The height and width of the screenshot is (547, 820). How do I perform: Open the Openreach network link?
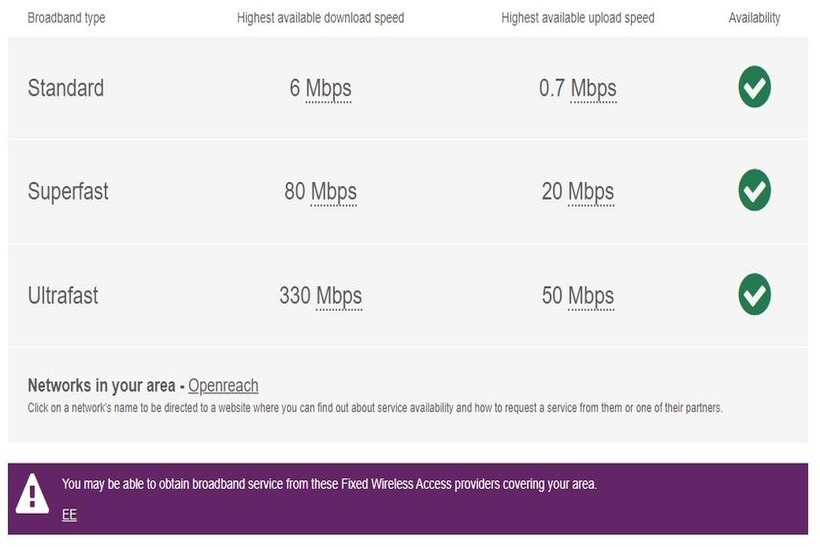[223, 386]
